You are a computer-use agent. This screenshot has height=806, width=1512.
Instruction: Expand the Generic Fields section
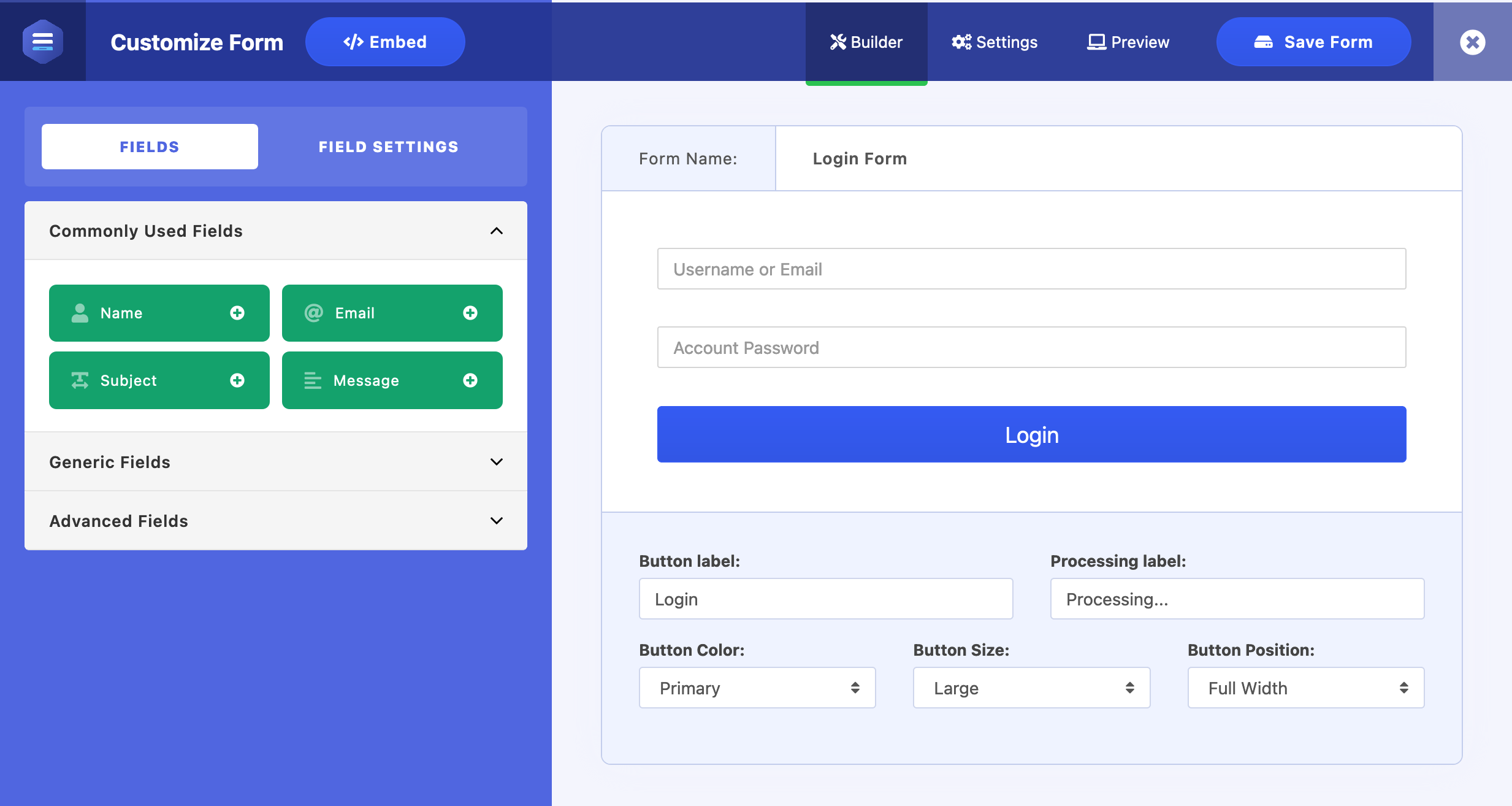[x=496, y=462]
